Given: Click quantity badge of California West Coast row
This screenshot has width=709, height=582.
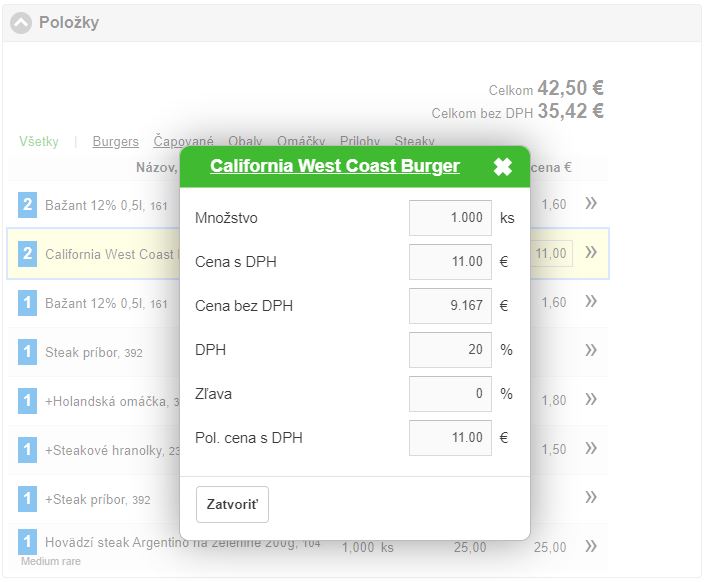Looking at the screenshot, I should (27, 254).
